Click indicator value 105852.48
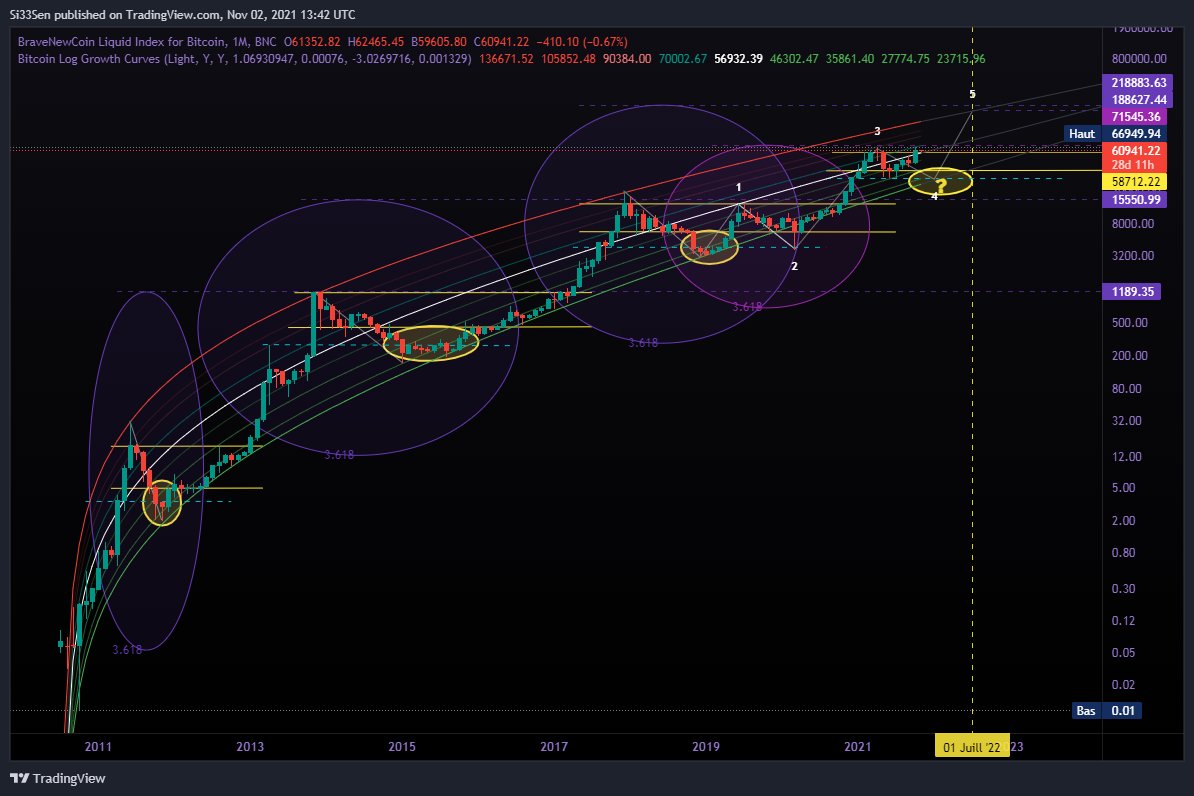1194x796 pixels. click(568, 59)
